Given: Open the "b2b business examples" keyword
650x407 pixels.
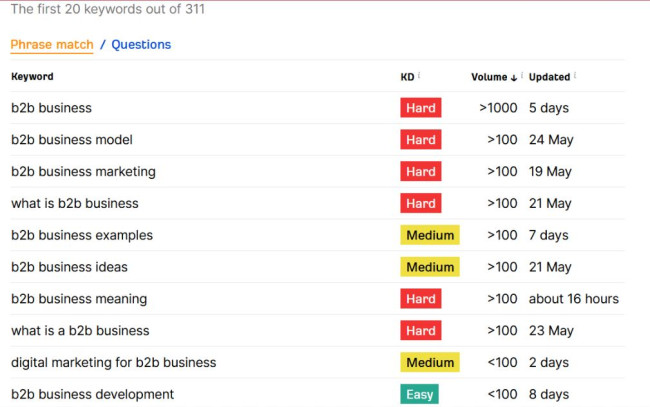Looking at the screenshot, I should [82, 236].
